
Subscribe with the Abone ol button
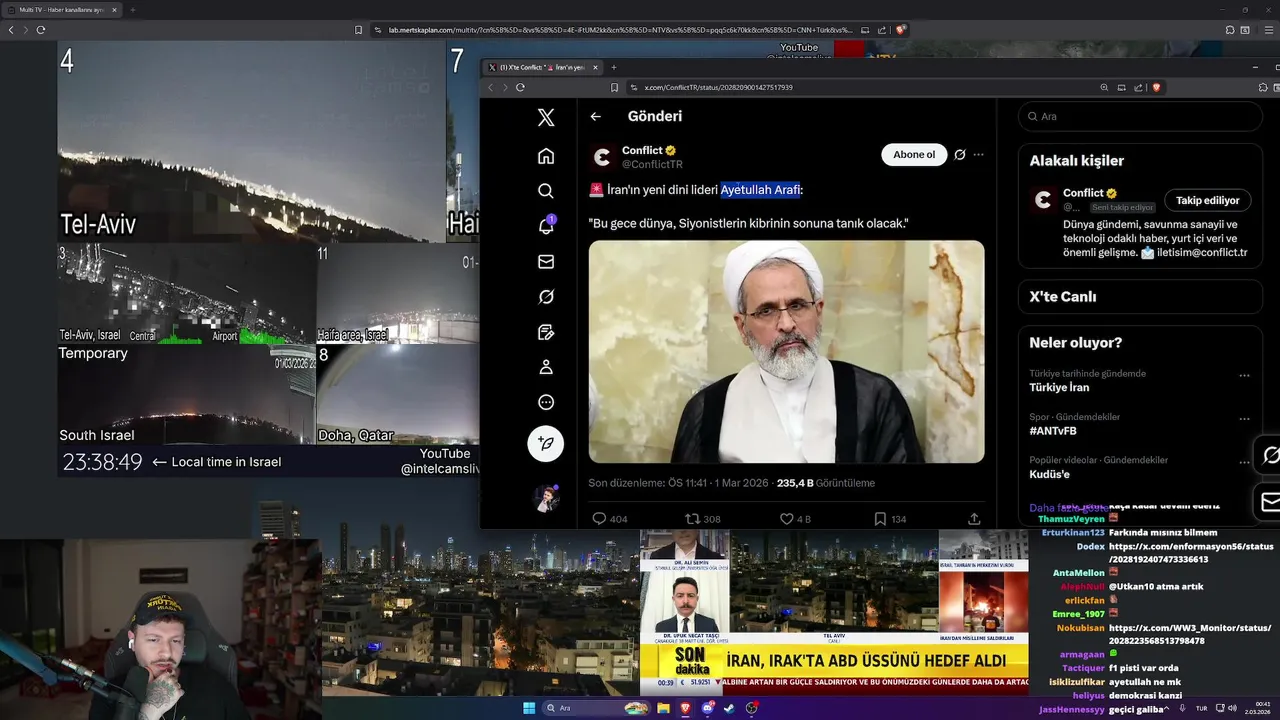[x=914, y=155]
